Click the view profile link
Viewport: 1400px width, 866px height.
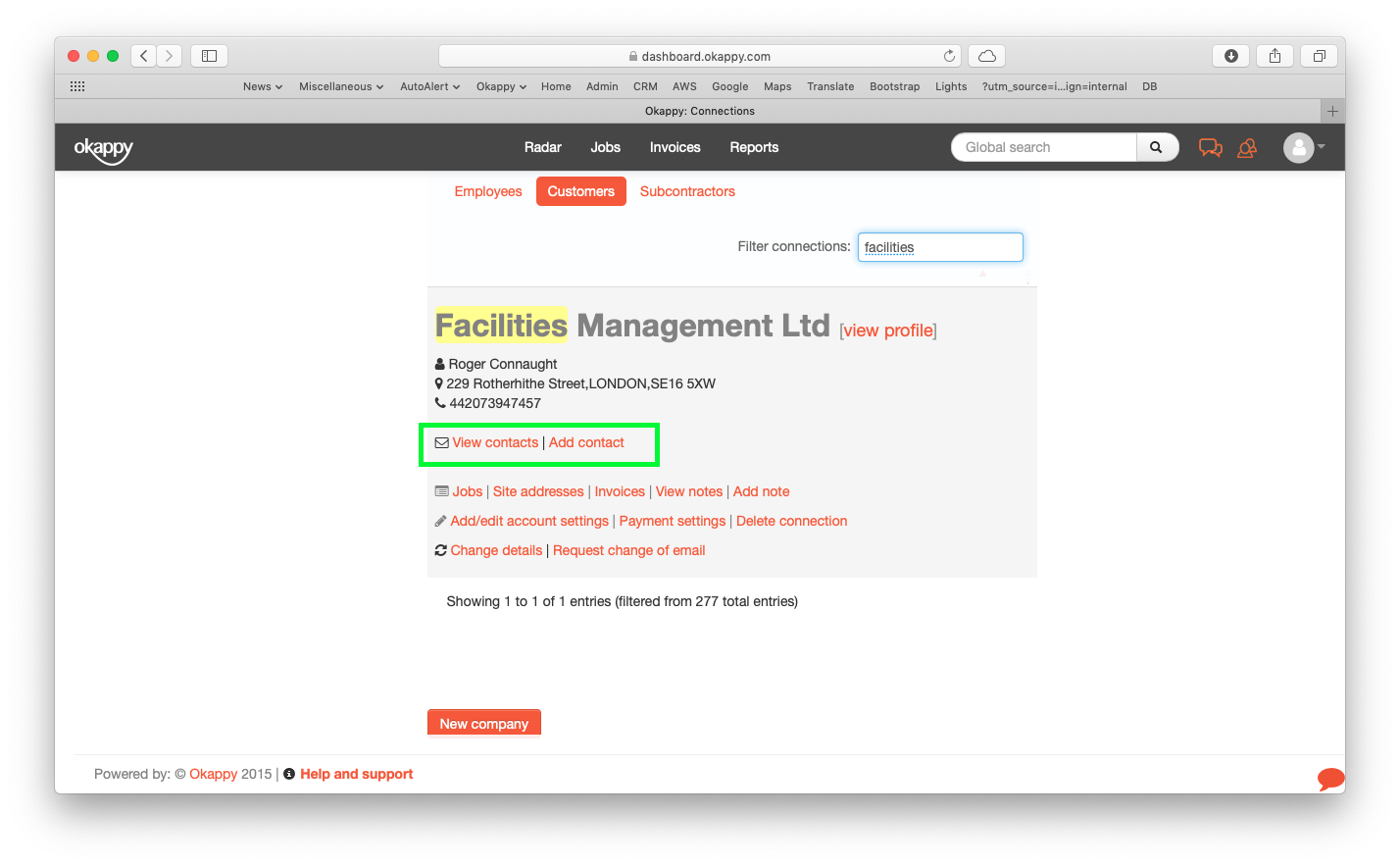tap(888, 331)
